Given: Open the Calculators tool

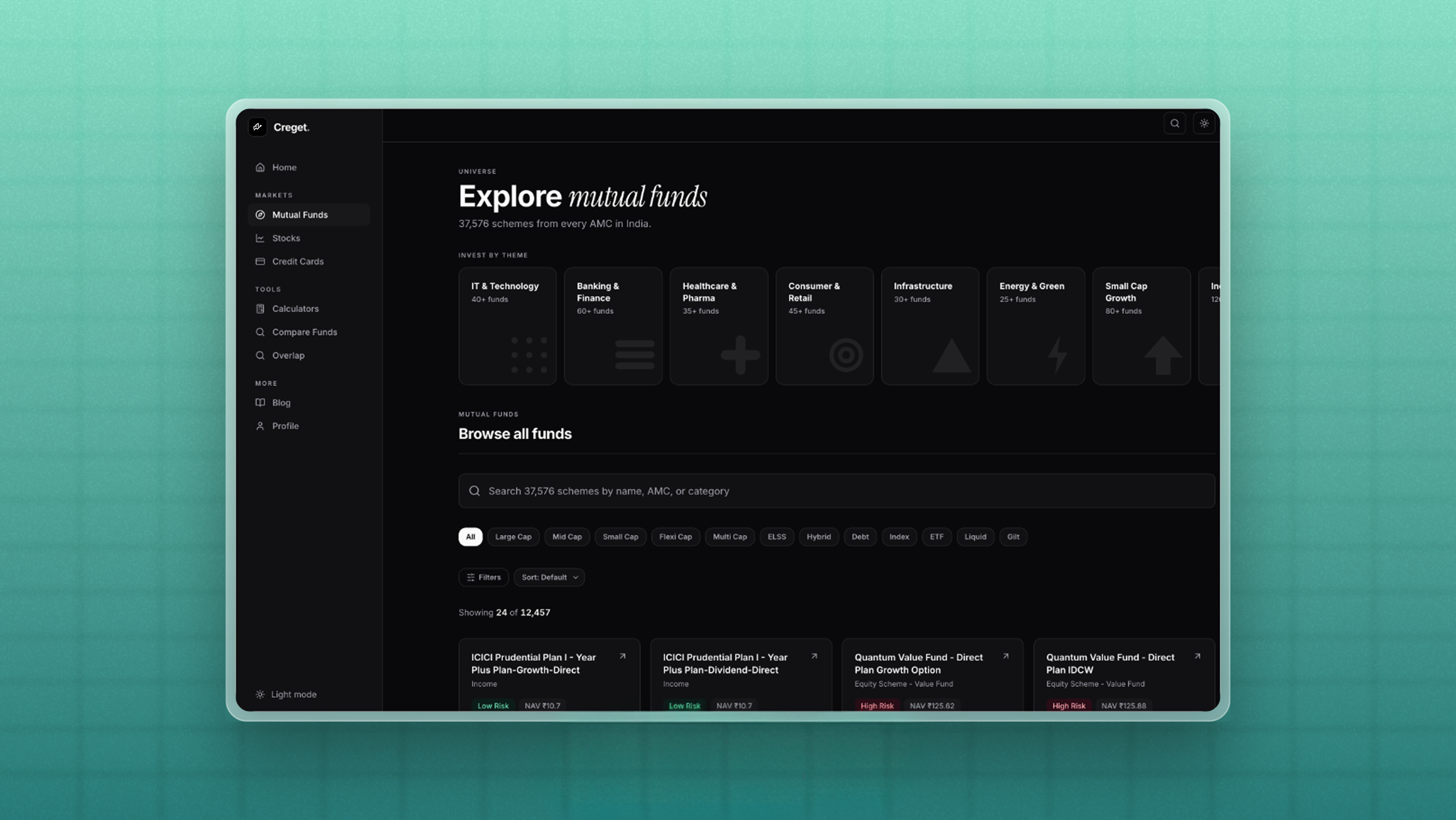Looking at the screenshot, I should coord(295,309).
